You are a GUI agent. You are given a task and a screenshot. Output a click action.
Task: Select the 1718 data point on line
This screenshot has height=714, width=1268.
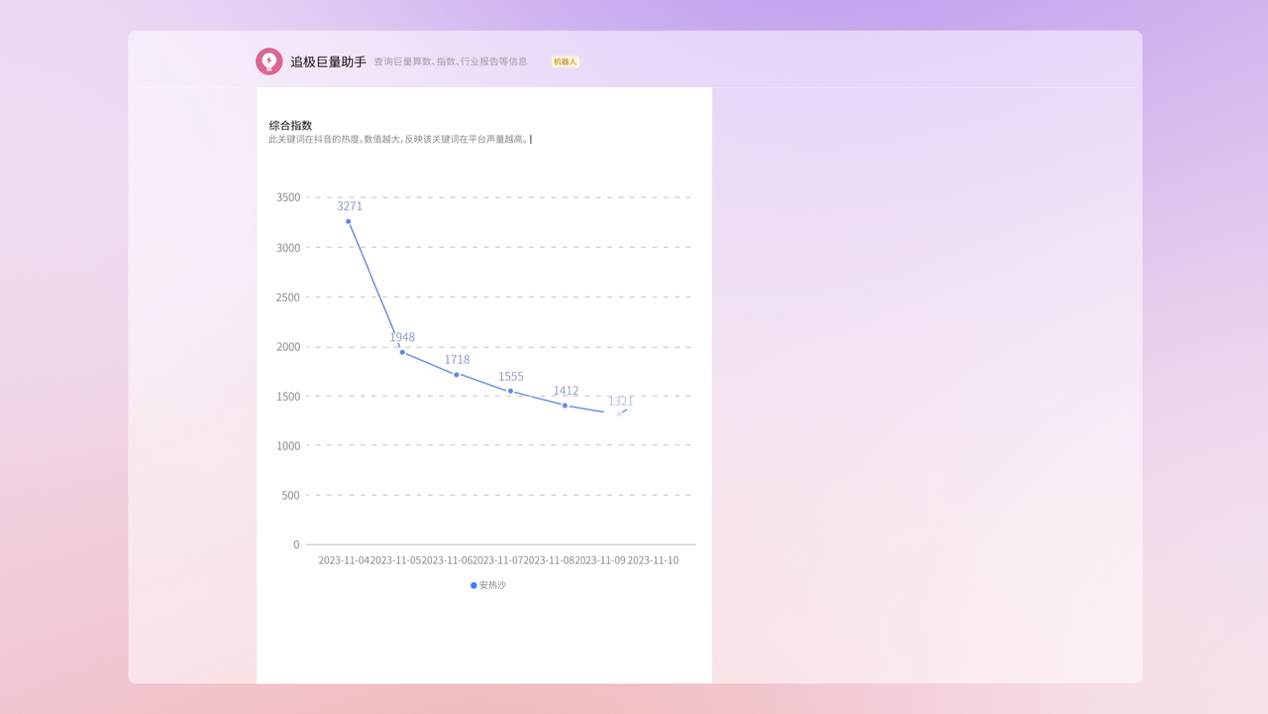click(x=457, y=375)
